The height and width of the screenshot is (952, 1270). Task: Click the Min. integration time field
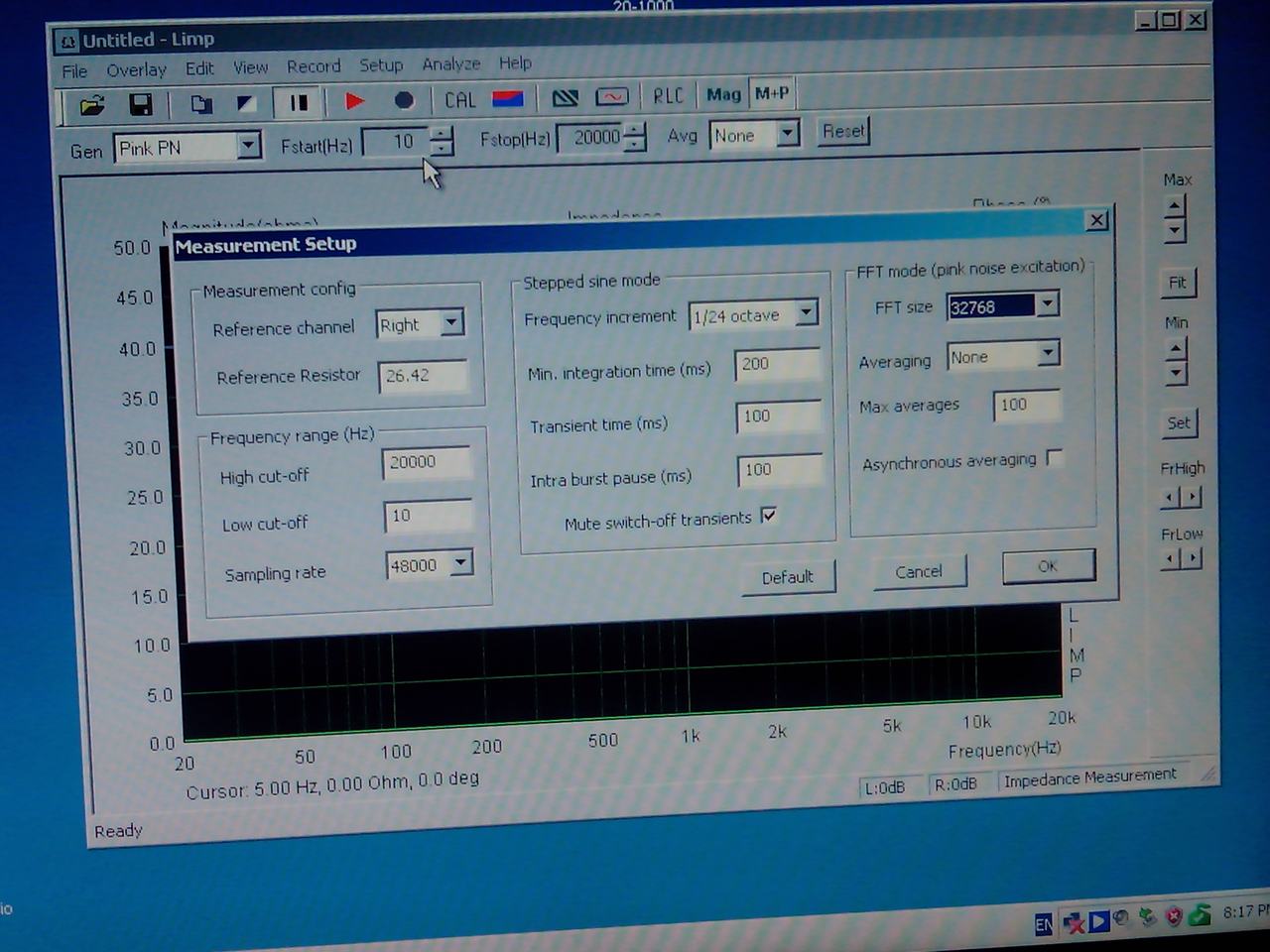click(778, 364)
